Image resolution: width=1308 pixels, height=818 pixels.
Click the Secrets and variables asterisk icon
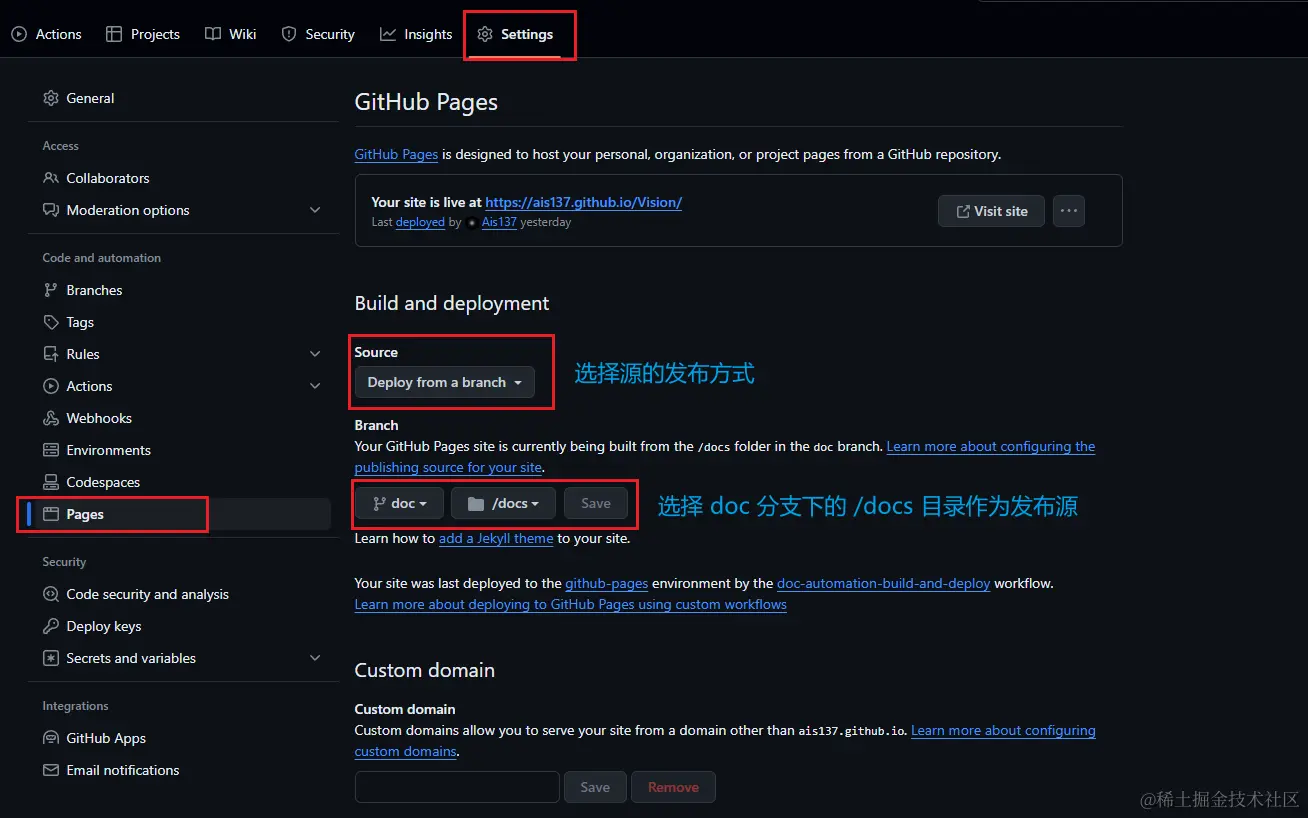51,658
